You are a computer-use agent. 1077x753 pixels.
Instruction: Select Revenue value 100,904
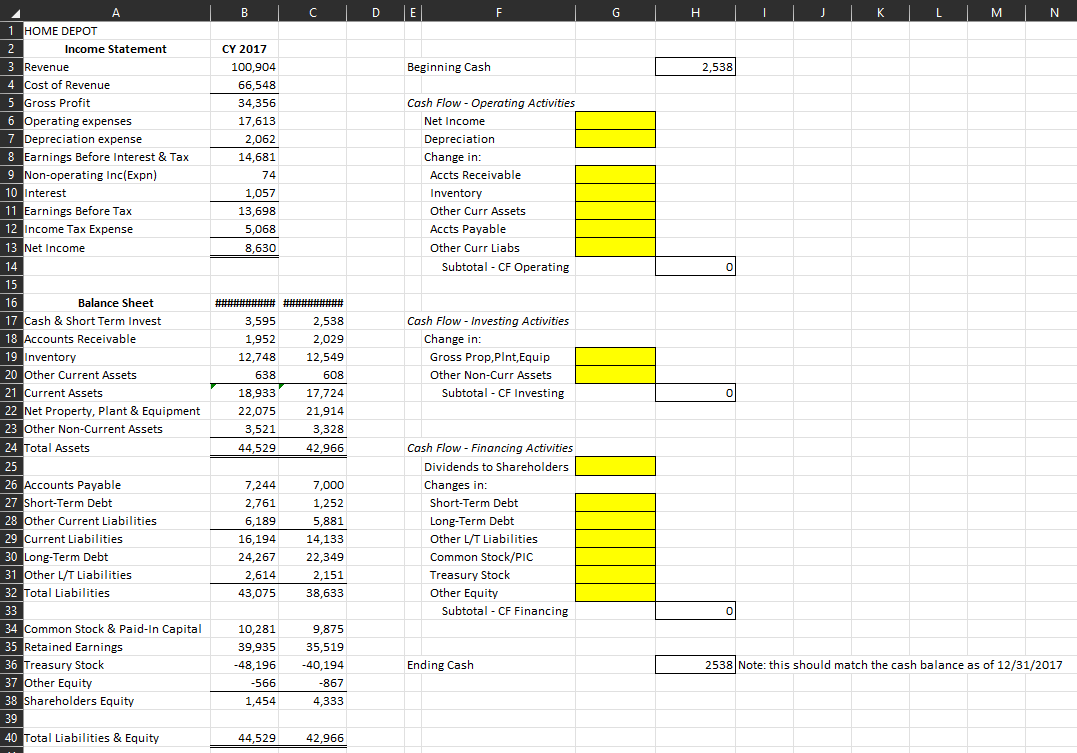click(245, 67)
